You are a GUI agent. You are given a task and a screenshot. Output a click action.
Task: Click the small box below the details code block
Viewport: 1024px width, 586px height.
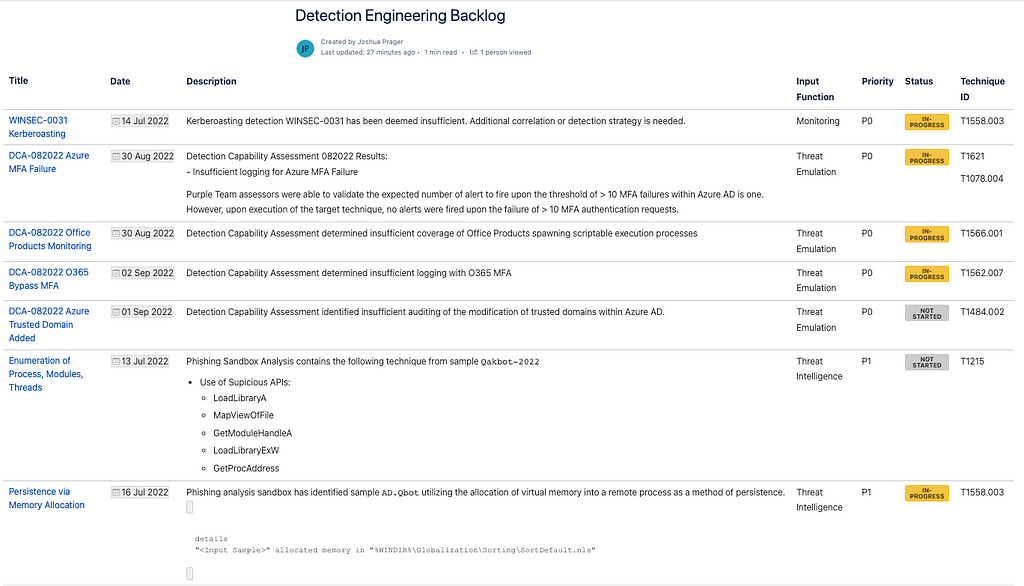coord(190,573)
